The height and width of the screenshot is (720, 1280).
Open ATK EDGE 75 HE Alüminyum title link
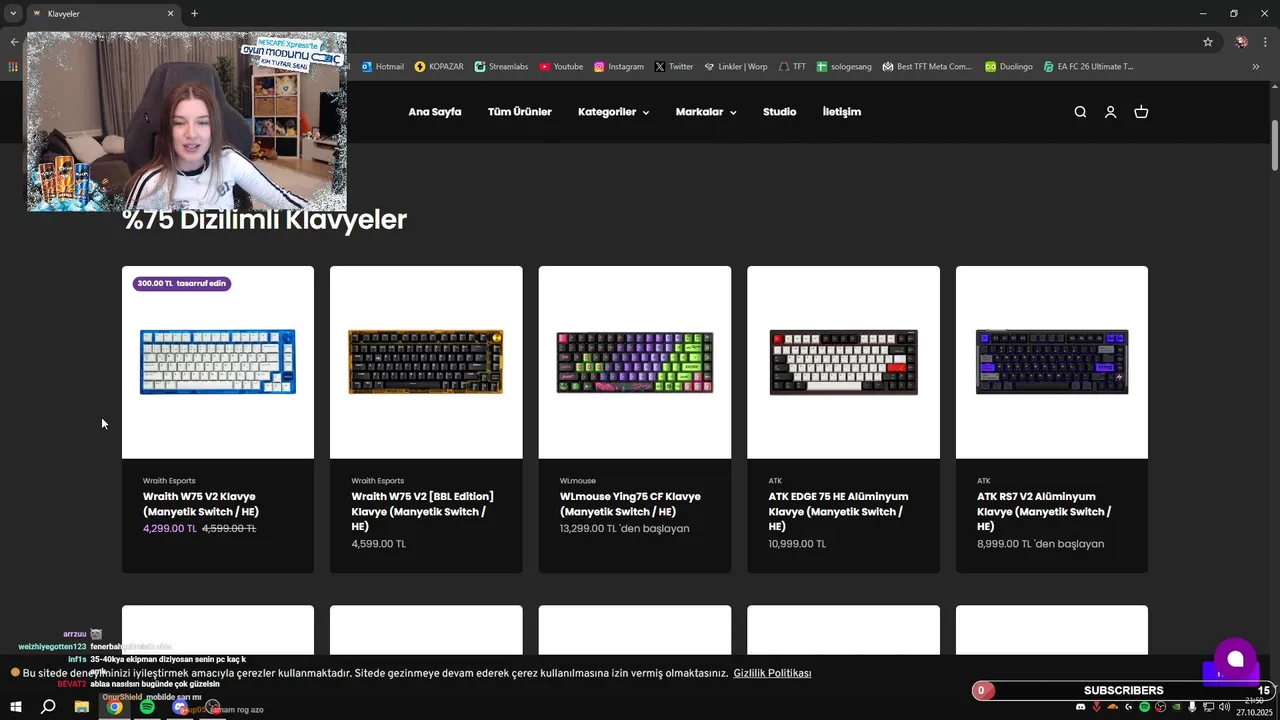coord(838,511)
